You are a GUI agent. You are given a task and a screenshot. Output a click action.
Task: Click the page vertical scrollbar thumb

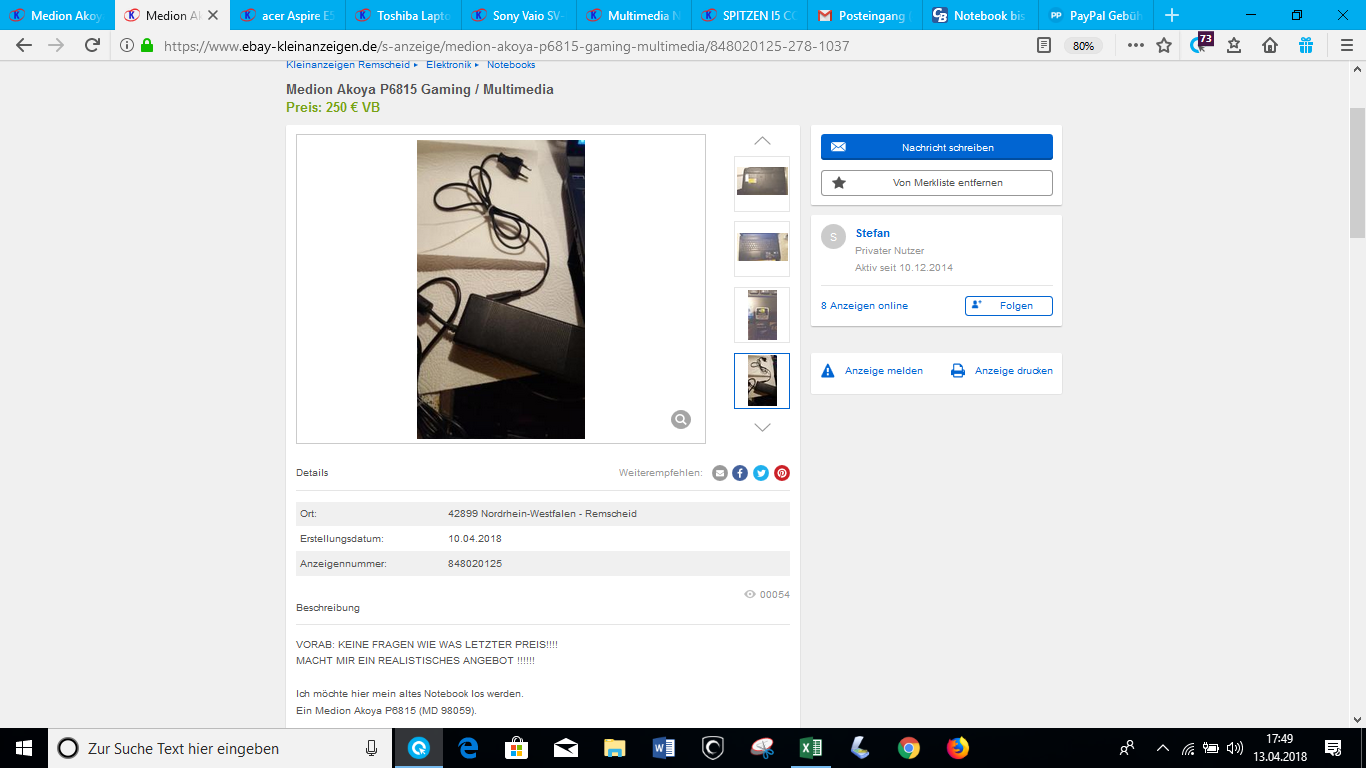[x=1357, y=172]
